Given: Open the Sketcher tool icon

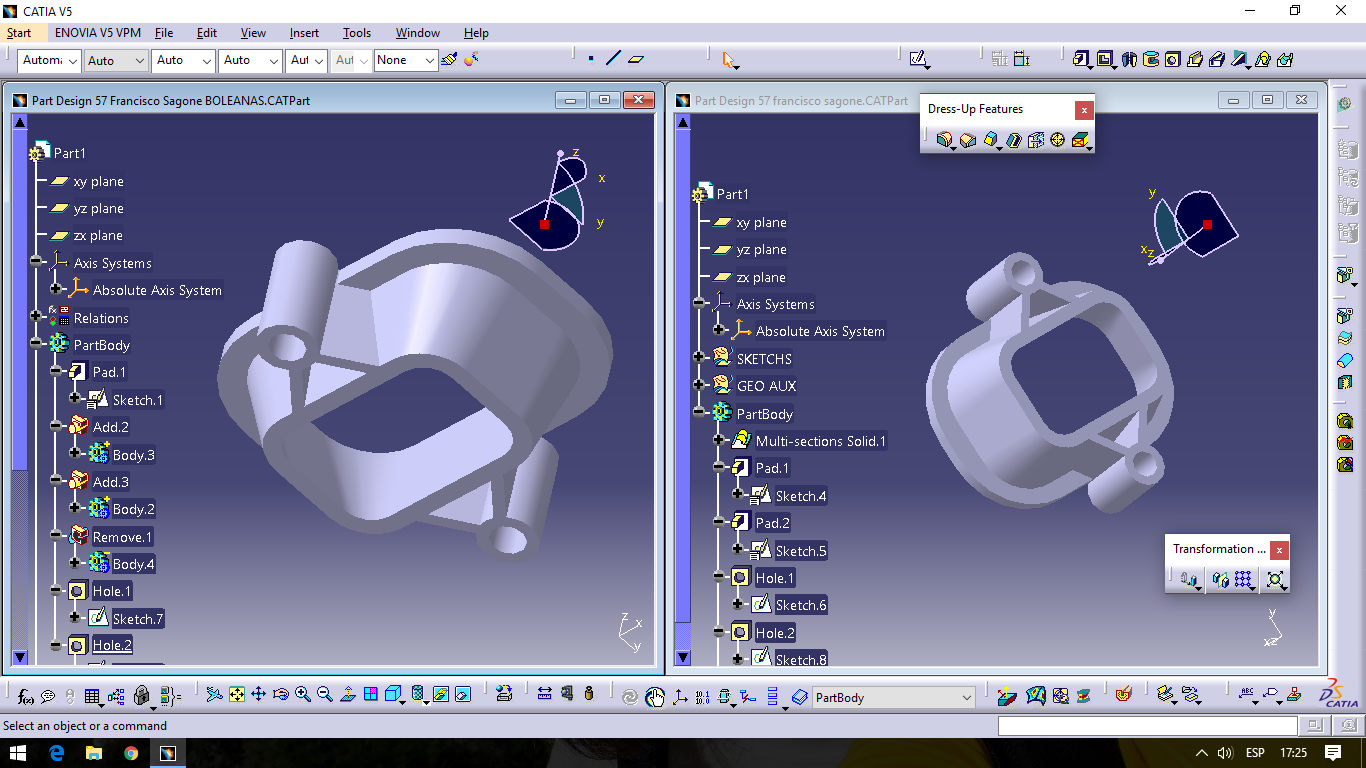Looking at the screenshot, I should click(x=918, y=60).
